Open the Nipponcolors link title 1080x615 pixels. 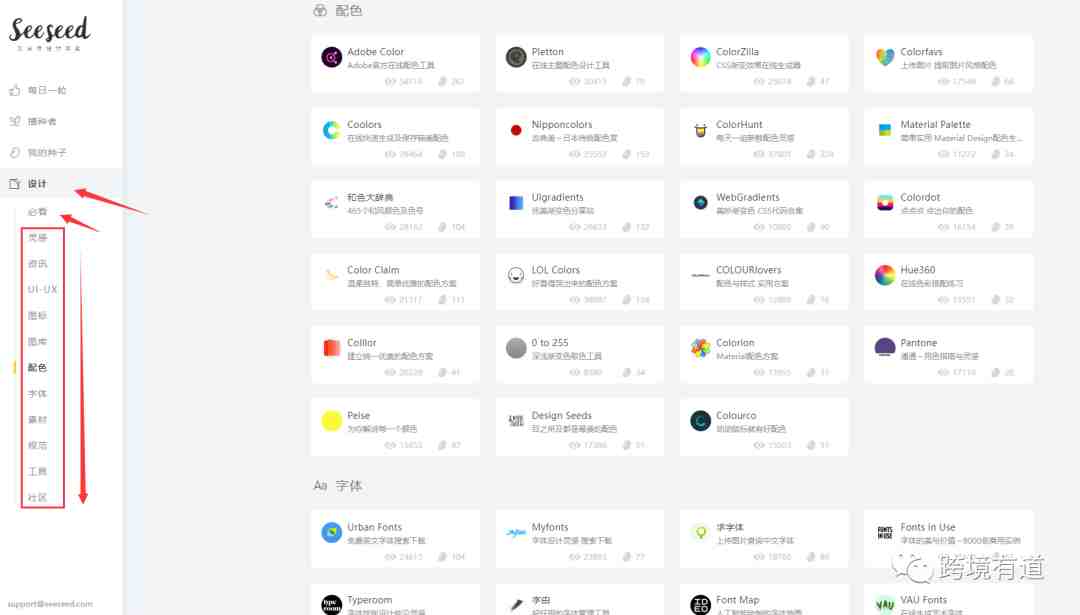click(561, 125)
